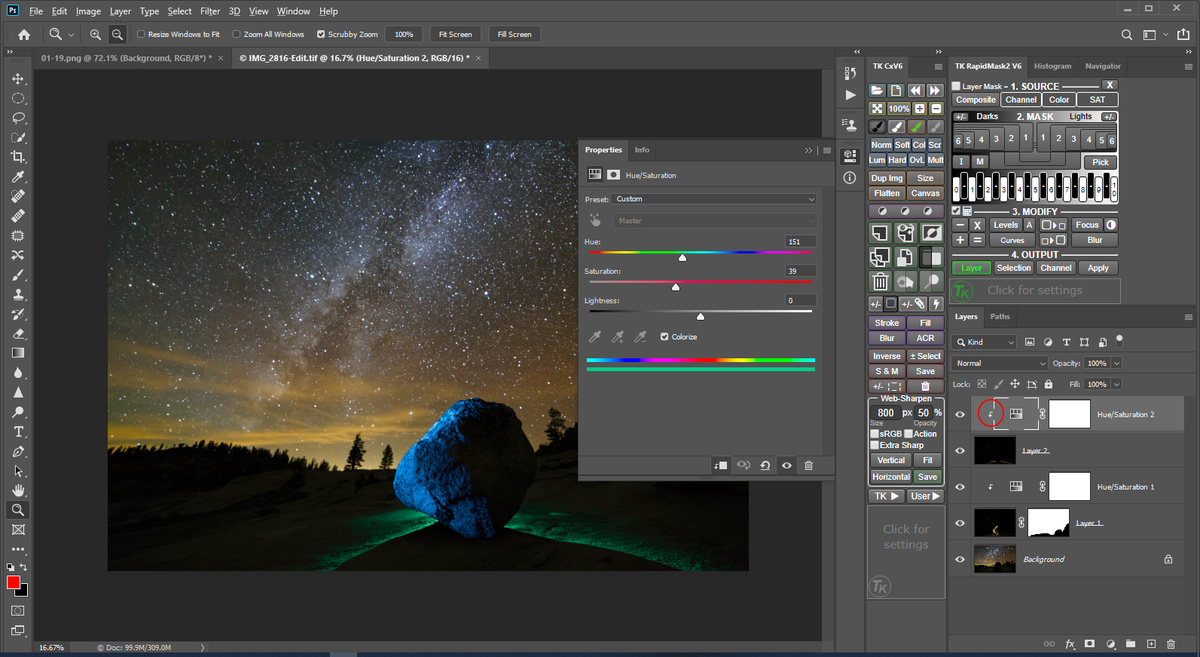Image resolution: width=1200 pixels, height=657 pixels.
Task: Click reset to adjustment defaults icon
Action: [x=765, y=465]
